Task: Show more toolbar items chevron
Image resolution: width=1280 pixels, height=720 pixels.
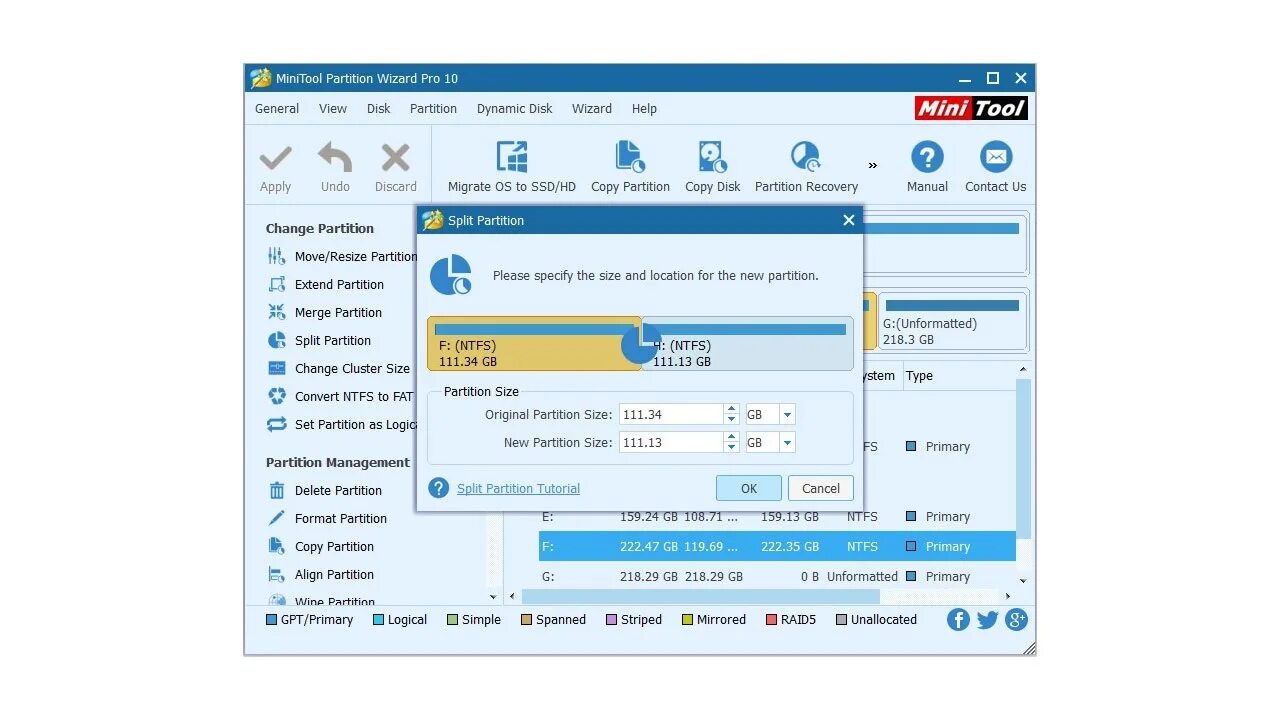Action: pos(872,165)
